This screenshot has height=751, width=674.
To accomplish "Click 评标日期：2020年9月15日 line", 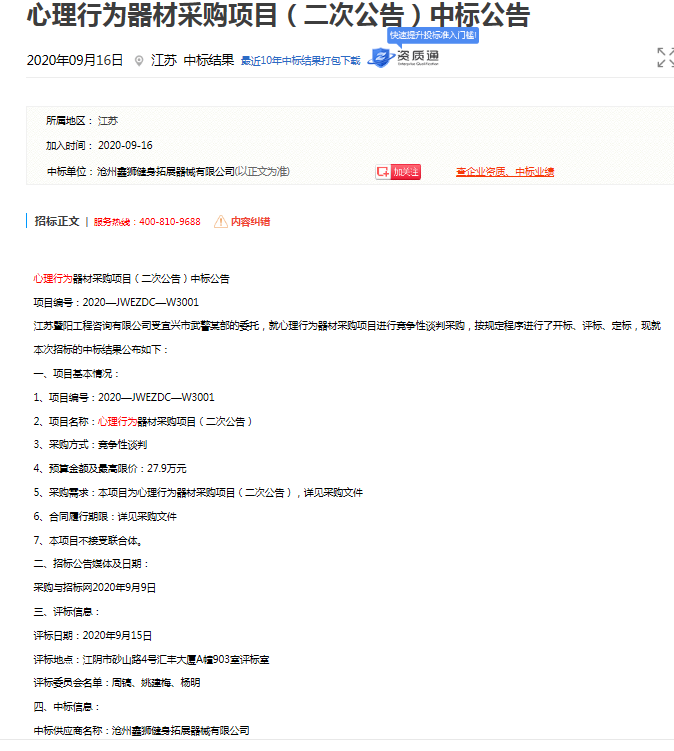I will pos(92,636).
